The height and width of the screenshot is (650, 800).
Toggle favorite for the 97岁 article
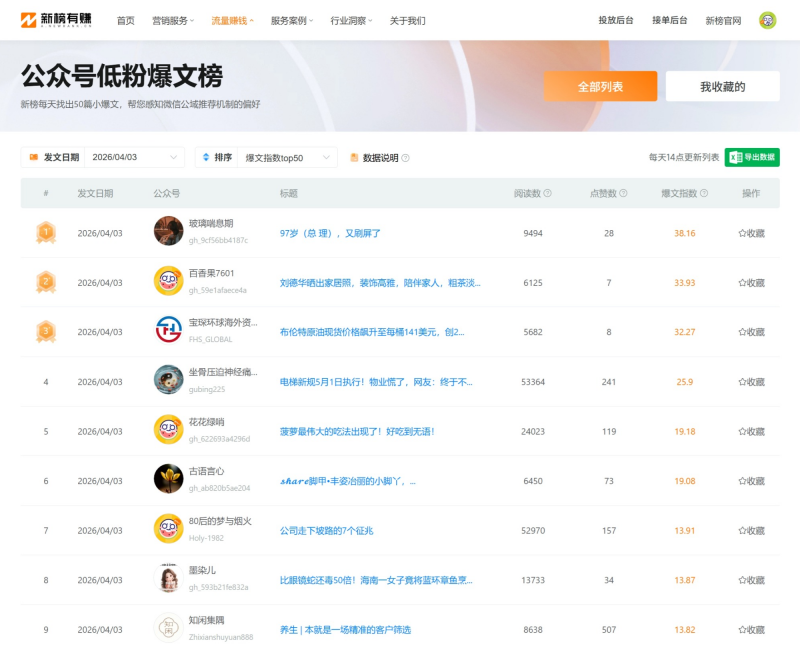(750, 230)
